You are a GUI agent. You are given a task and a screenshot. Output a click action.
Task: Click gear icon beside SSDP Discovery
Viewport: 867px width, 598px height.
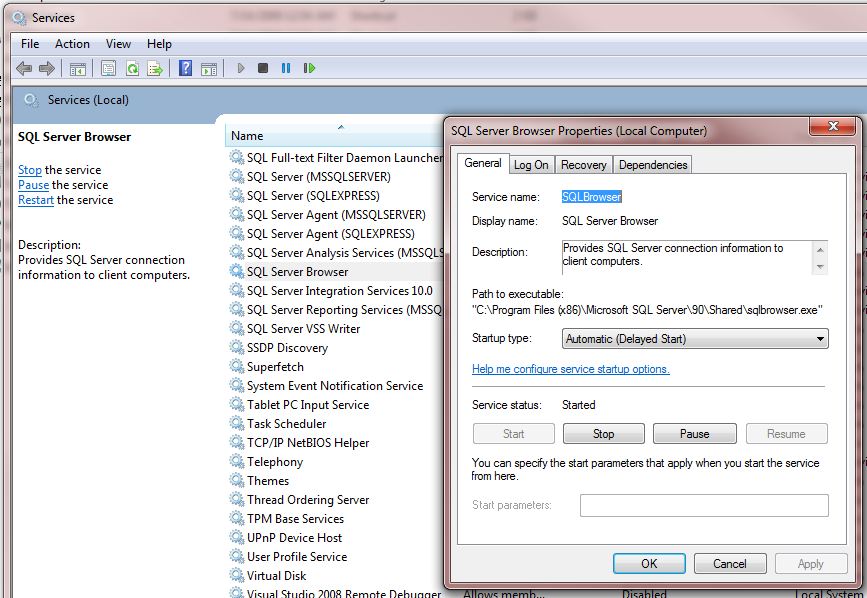tap(237, 348)
